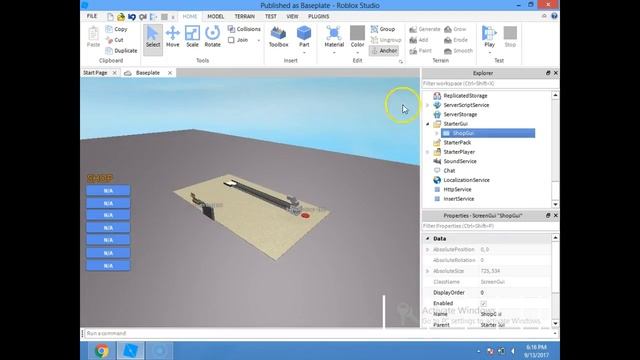Select ReplicatedStorage in Explorer
The width and height of the screenshot is (640, 360).
[x=465, y=96]
